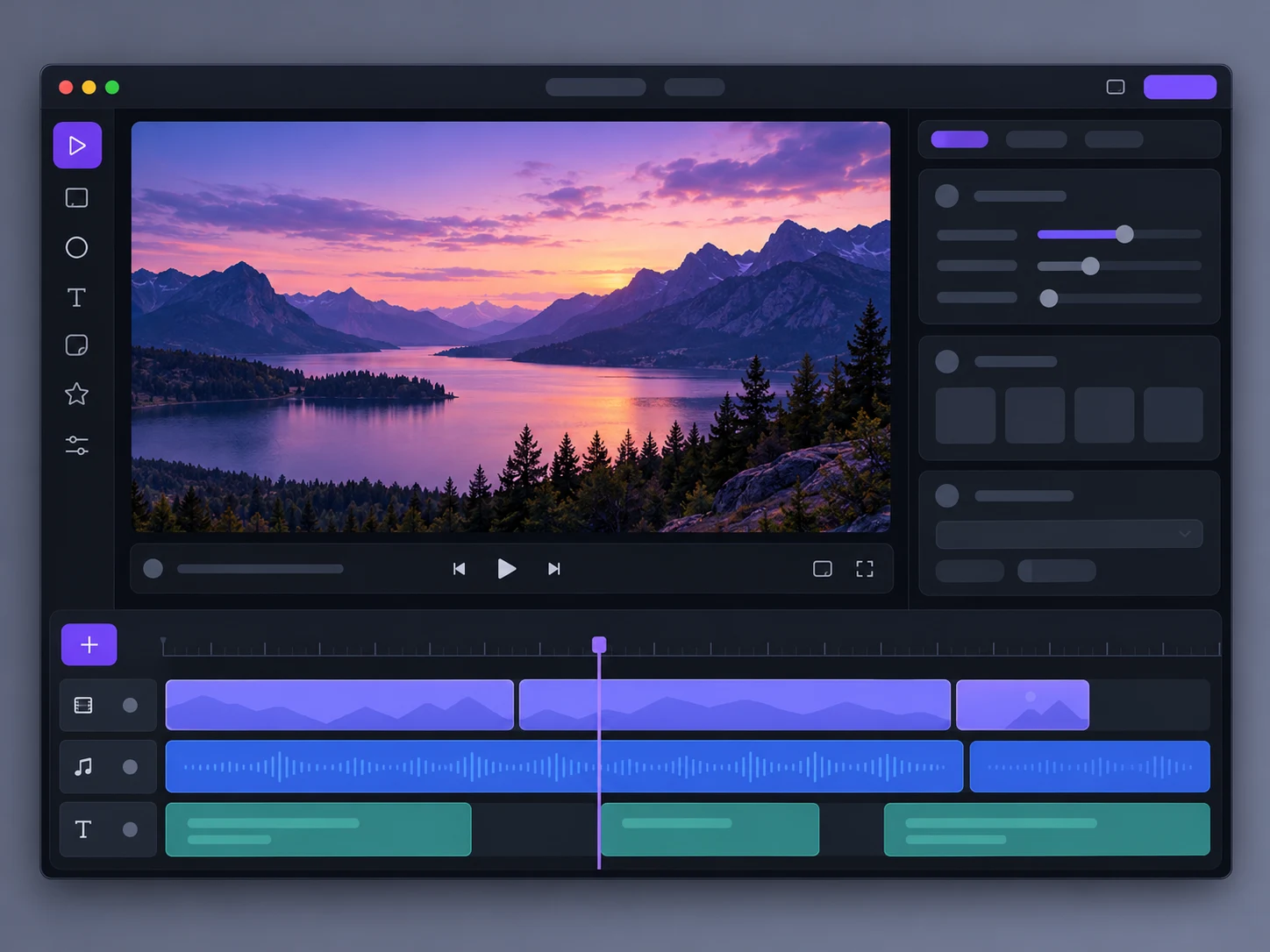The height and width of the screenshot is (952, 1270).
Task: Select the short video clip with the image icon
Action: [x=1023, y=705]
